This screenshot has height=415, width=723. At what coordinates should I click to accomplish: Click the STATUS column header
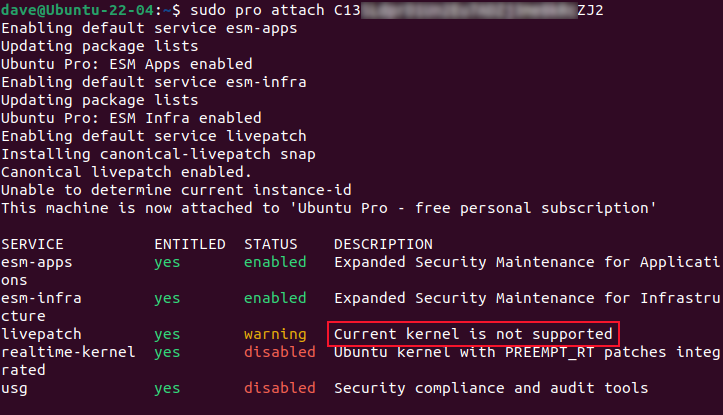coord(271,244)
